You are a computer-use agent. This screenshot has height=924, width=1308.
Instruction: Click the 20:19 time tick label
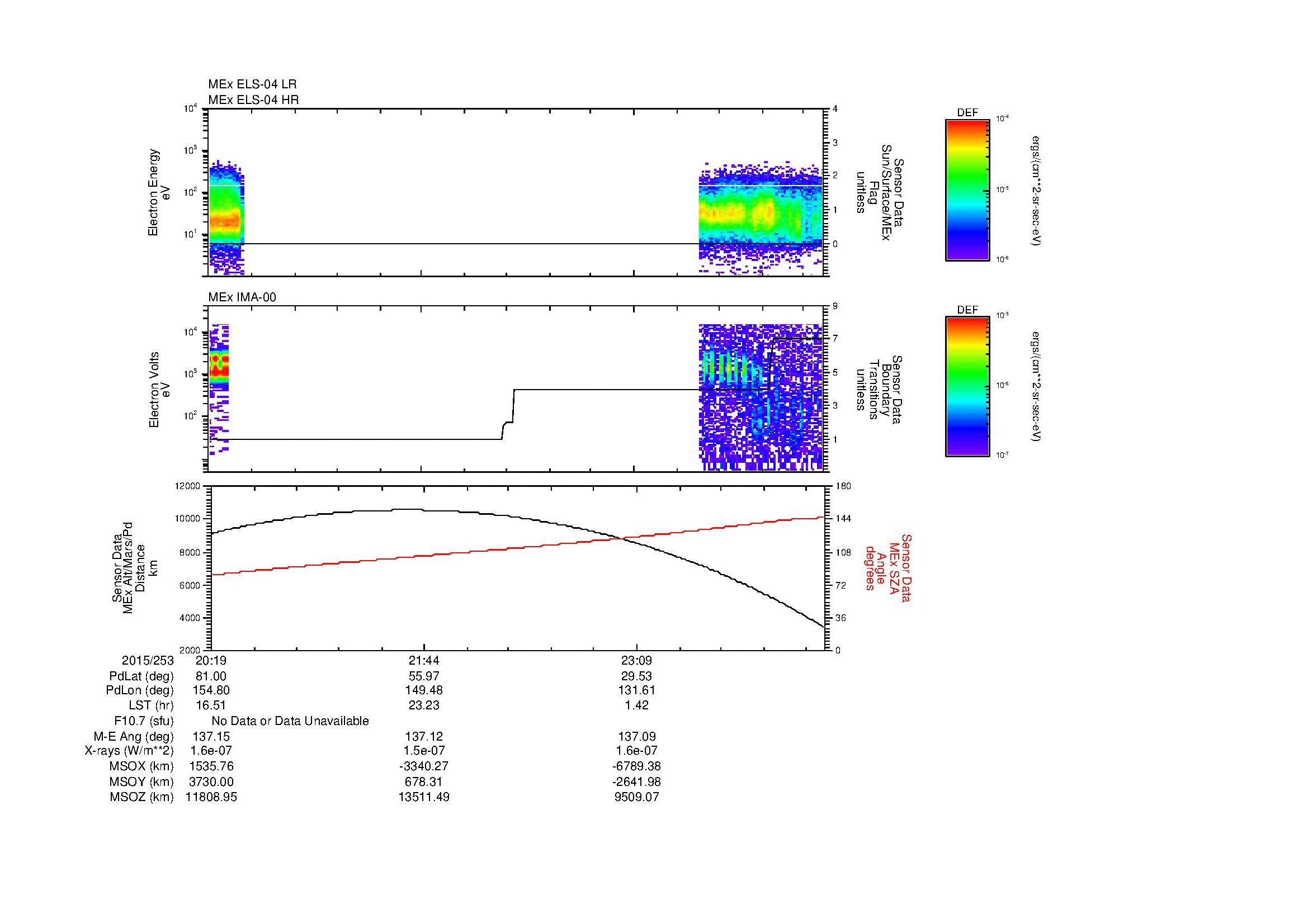point(211,660)
